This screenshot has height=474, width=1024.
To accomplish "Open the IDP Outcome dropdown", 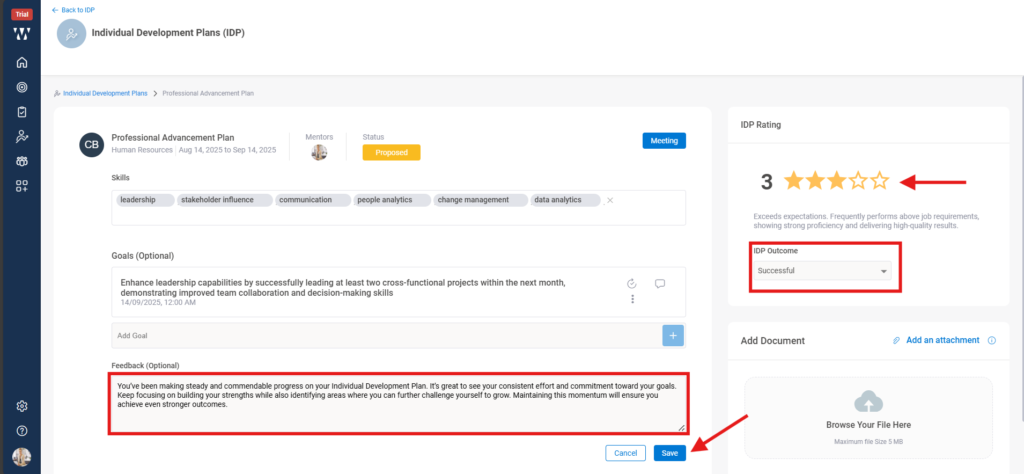I will tap(822, 270).
